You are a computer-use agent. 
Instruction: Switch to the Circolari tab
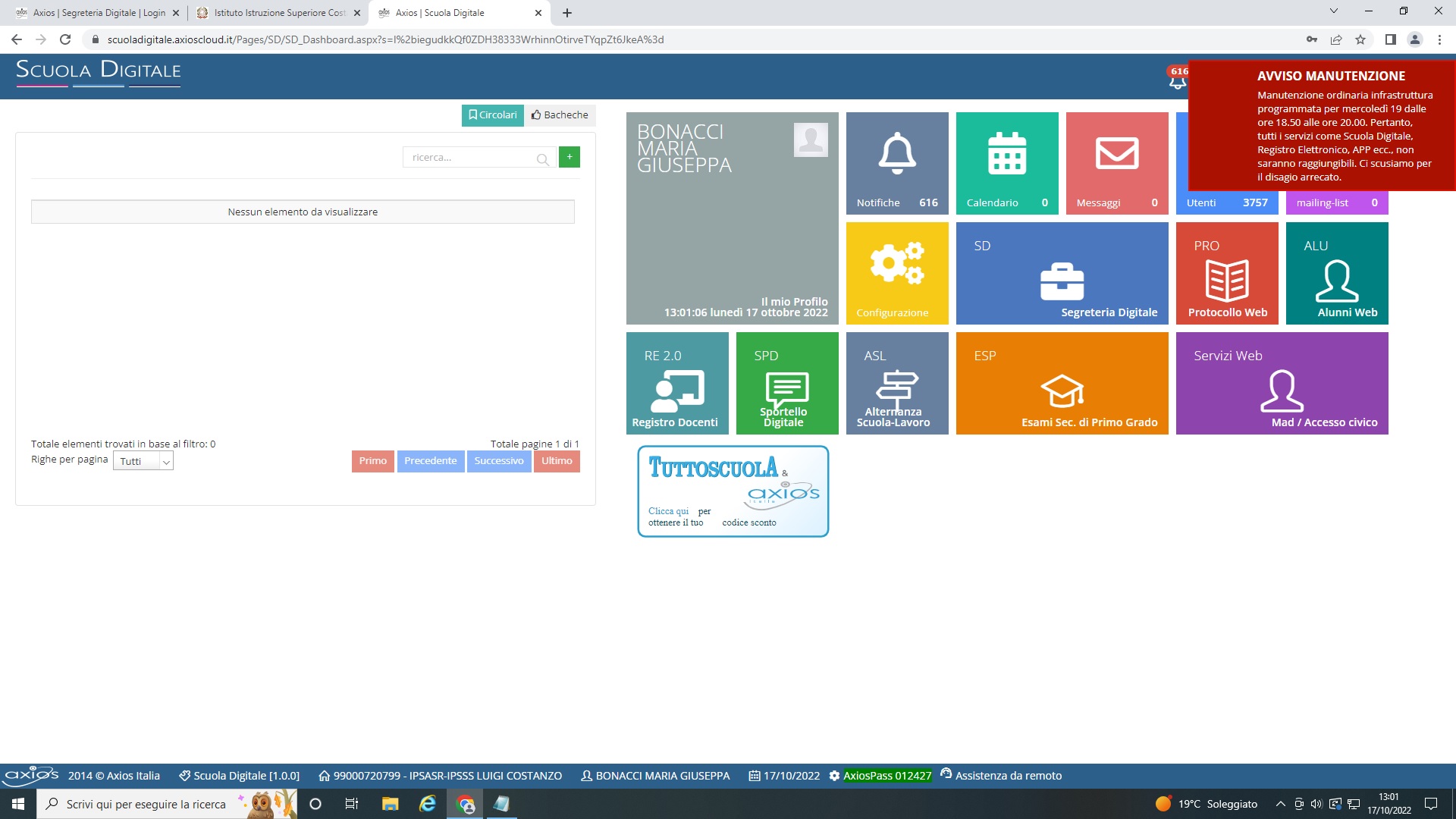click(492, 115)
